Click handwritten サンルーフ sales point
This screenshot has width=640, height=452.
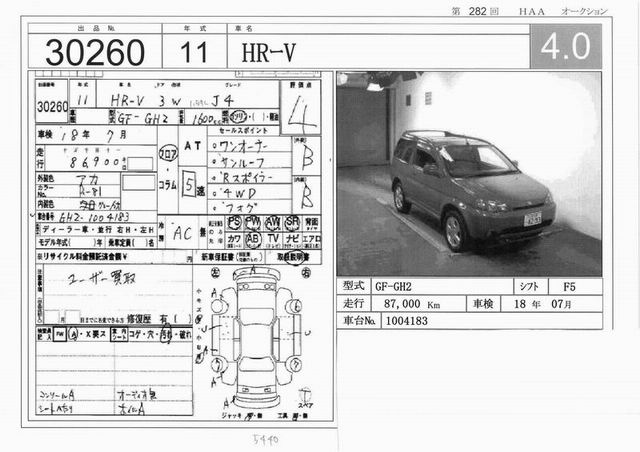click(243, 163)
